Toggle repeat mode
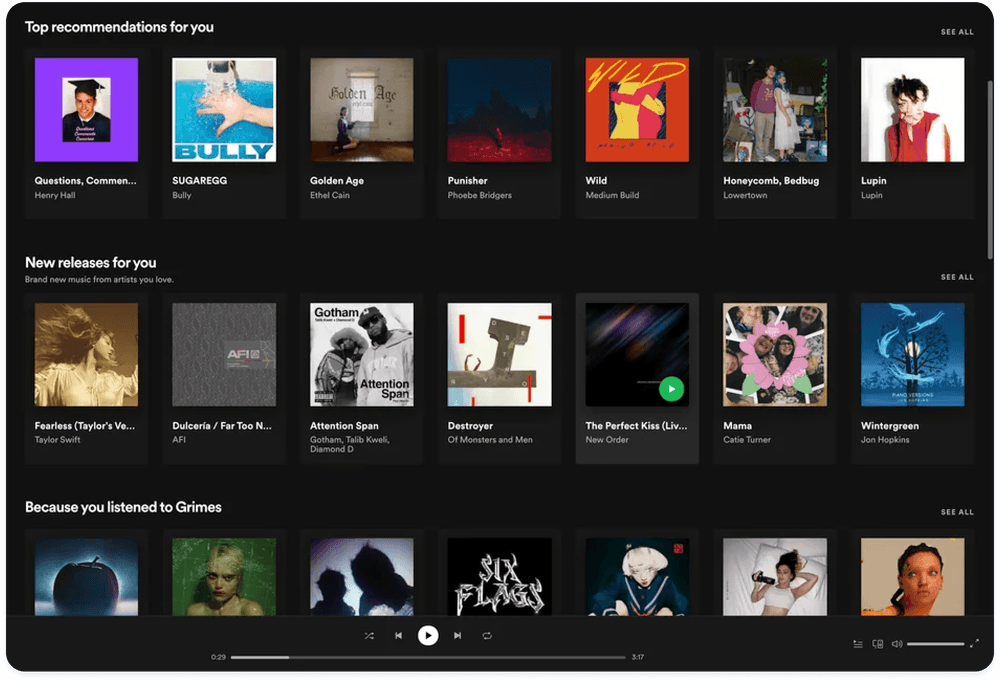1000x682 pixels. point(487,635)
